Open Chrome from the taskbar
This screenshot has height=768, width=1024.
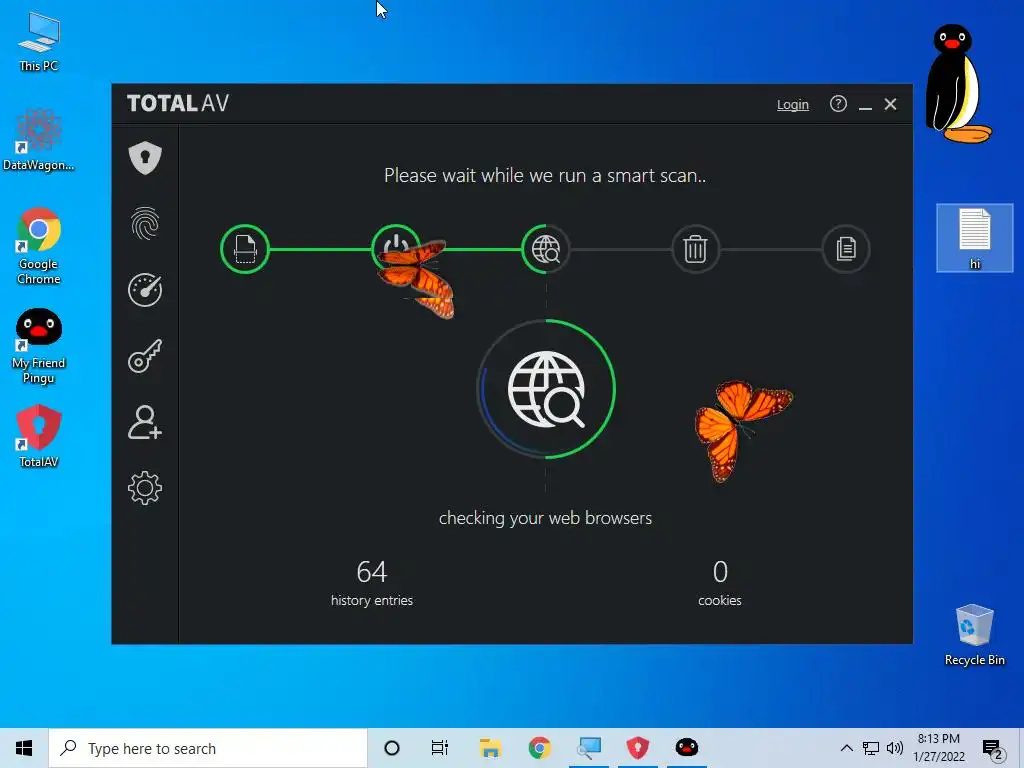tap(539, 748)
